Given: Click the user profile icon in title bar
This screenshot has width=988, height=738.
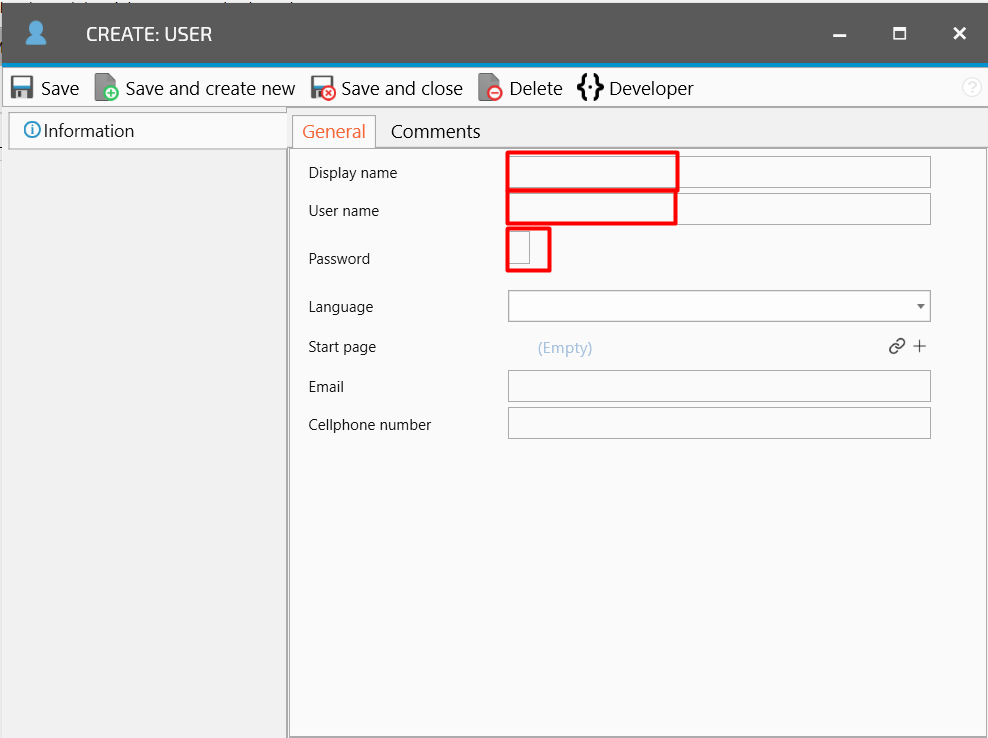Looking at the screenshot, I should pos(36,34).
